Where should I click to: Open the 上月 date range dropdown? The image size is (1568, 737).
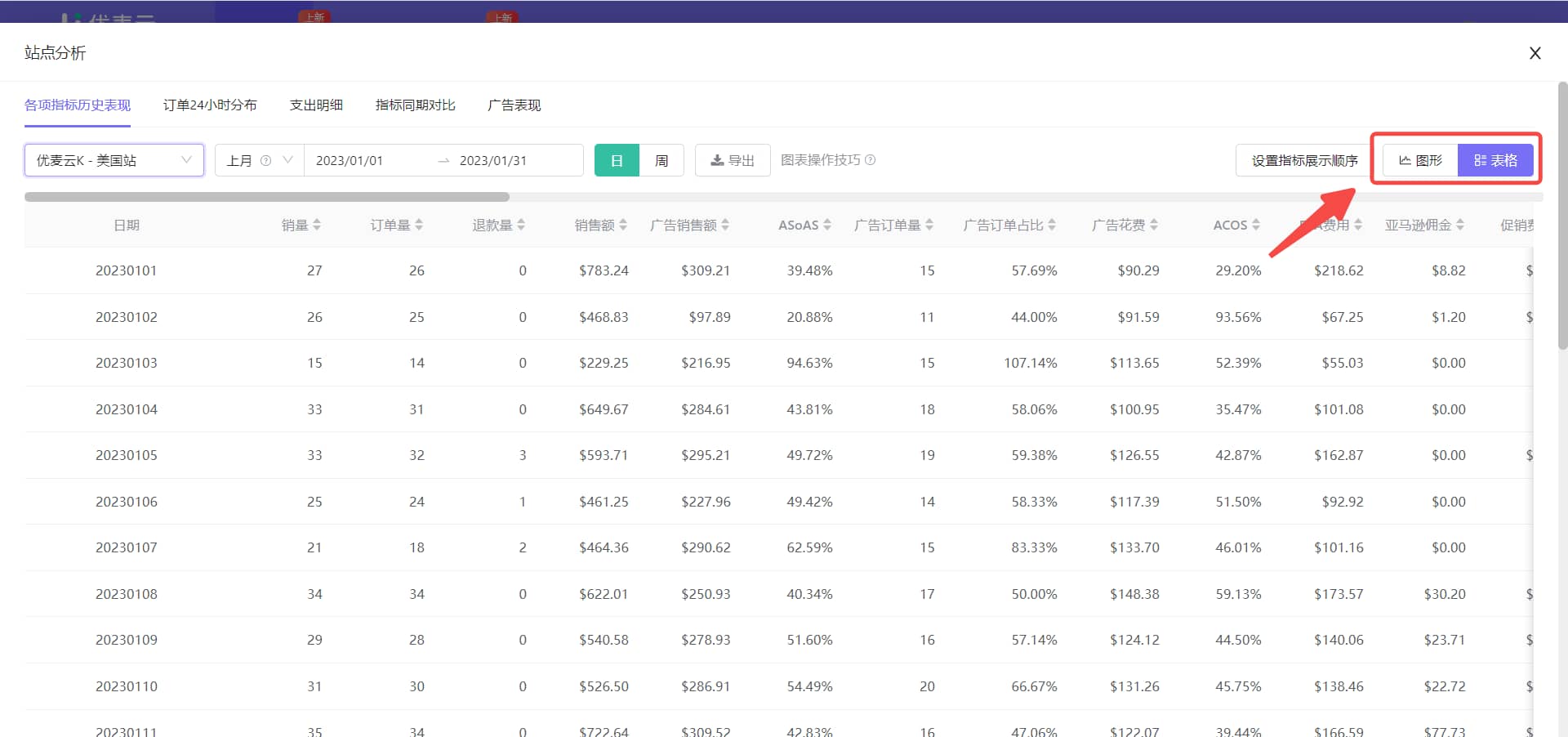[260, 160]
